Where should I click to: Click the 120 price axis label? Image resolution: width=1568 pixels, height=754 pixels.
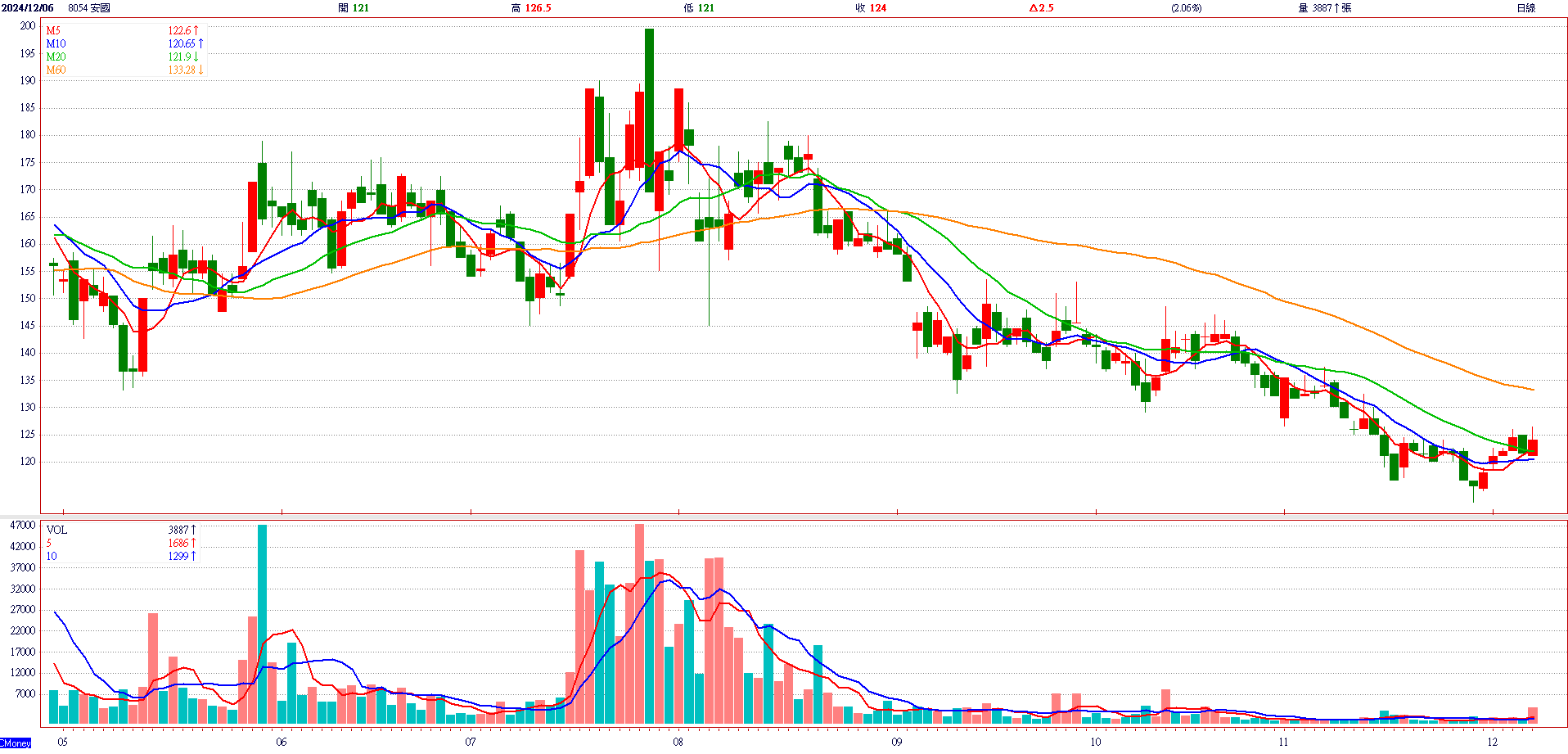coord(28,462)
